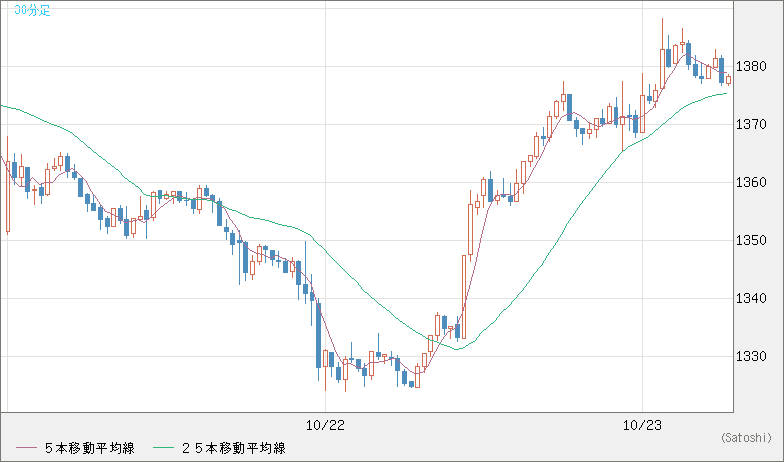Click the 30分足 timeframe label
The height and width of the screenshot is (462, 784).
pos(32,10)
